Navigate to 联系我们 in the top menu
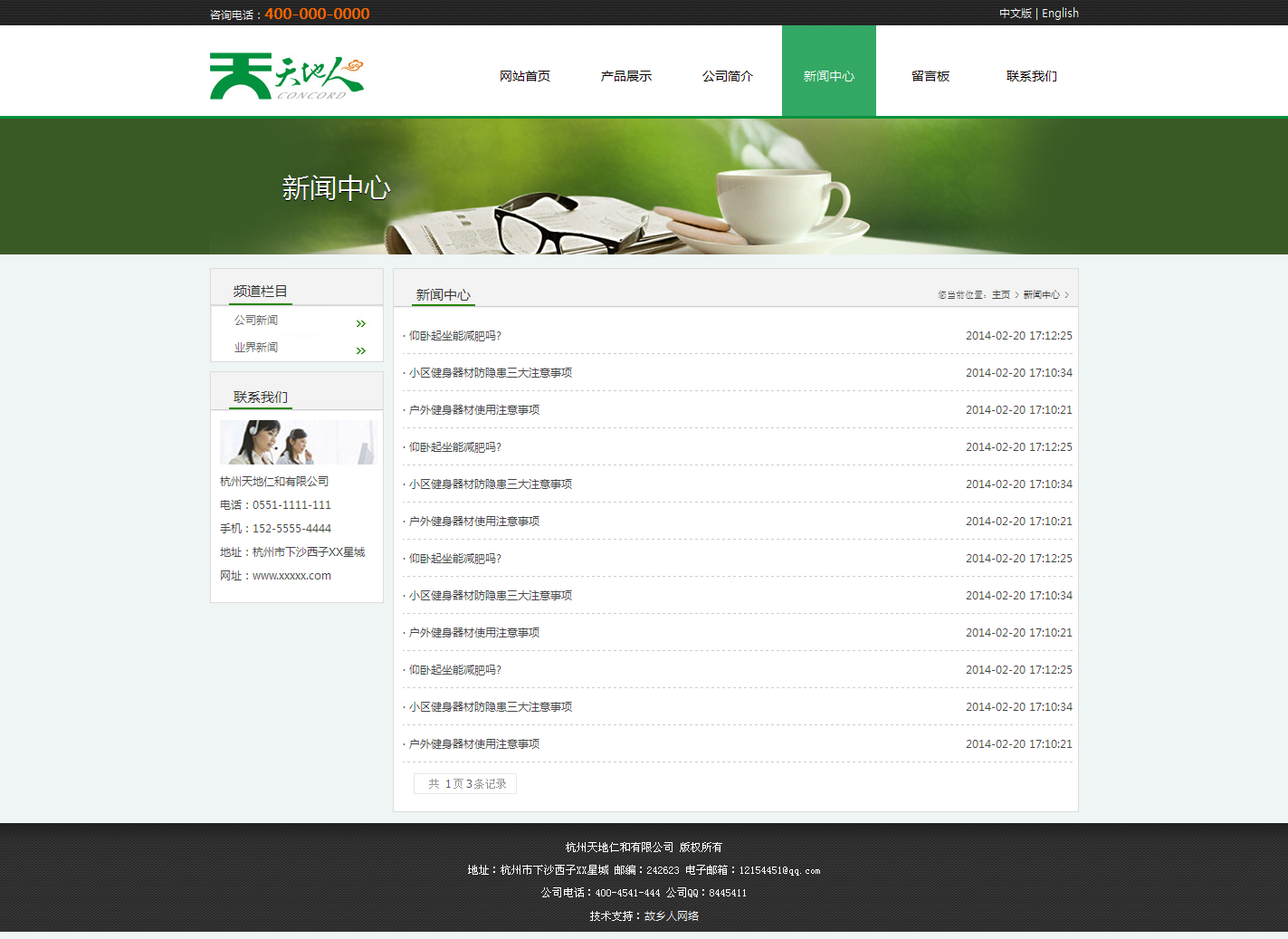 (1032, 76)
